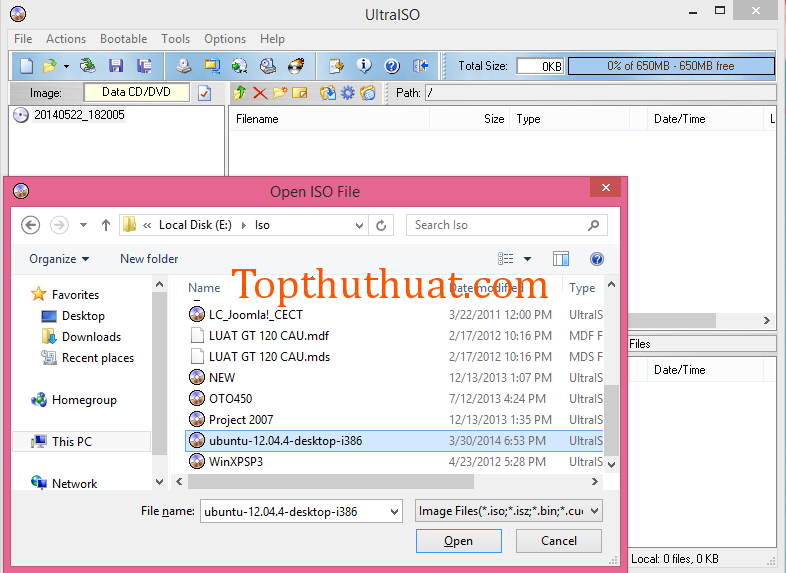Click the Save As multiple-floppy icon

pyautogui.click(x=144, y=66)
